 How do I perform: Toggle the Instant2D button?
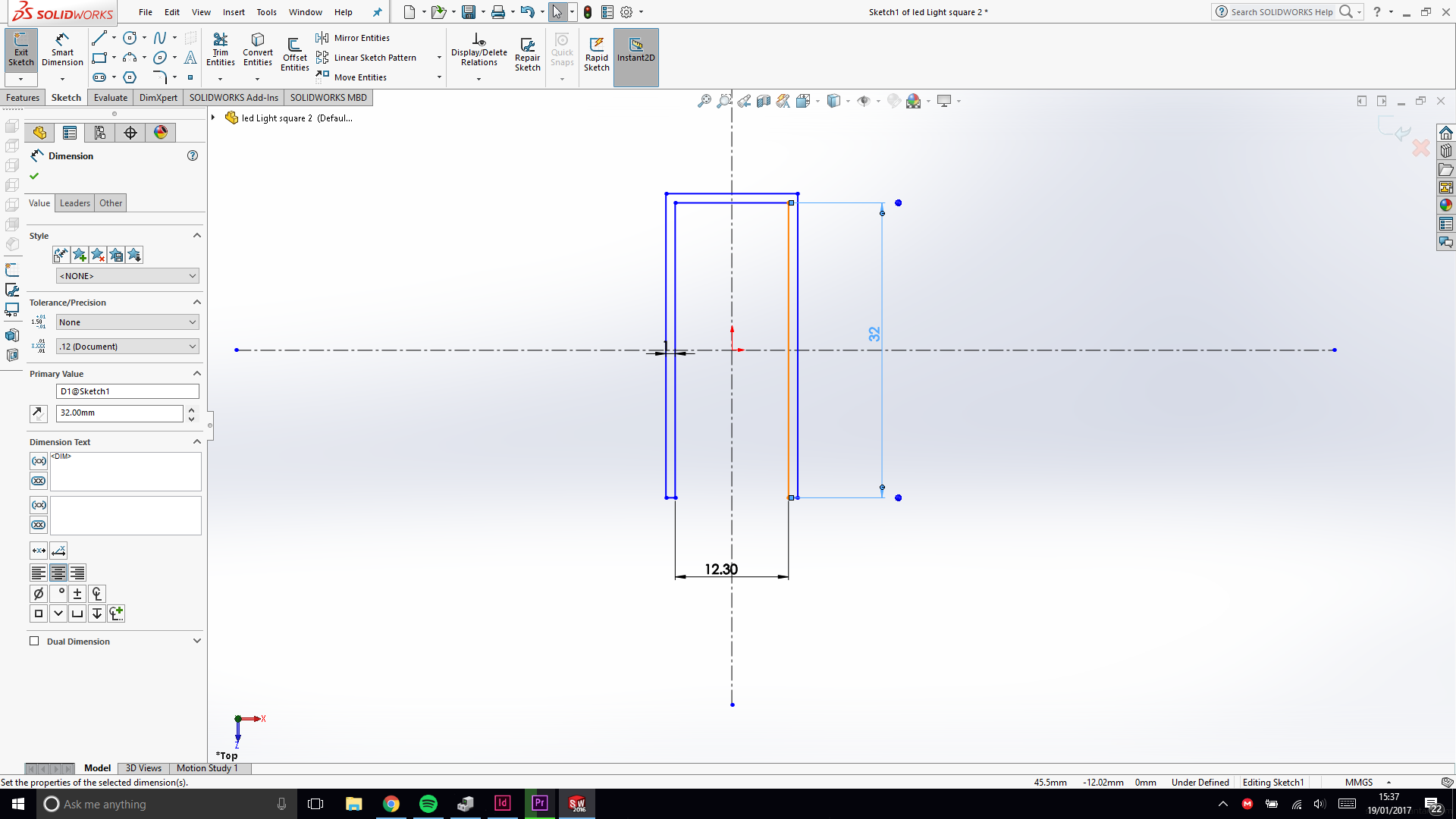point(635,49)
